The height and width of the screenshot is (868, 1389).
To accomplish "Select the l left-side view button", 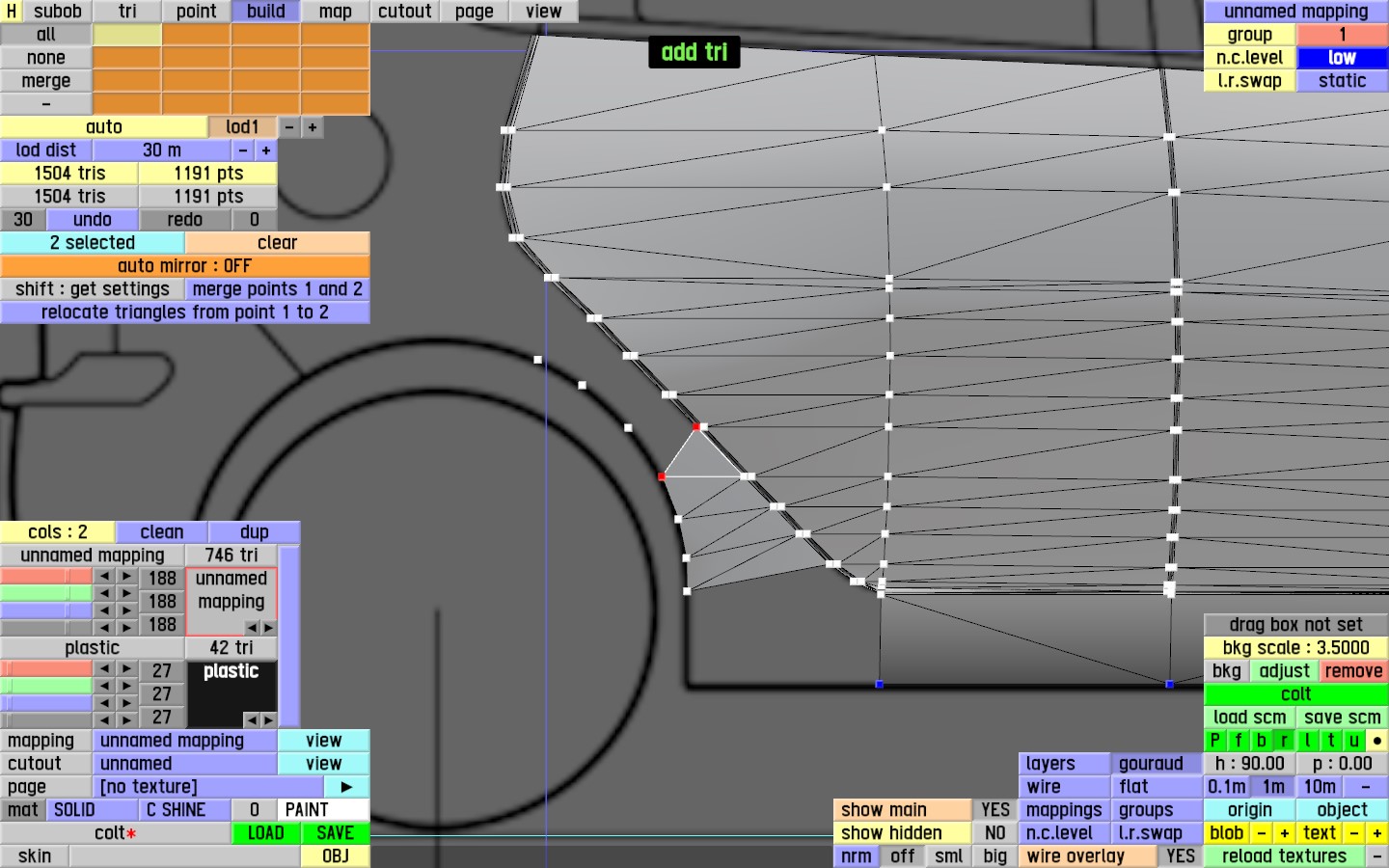I will 1308,741.
